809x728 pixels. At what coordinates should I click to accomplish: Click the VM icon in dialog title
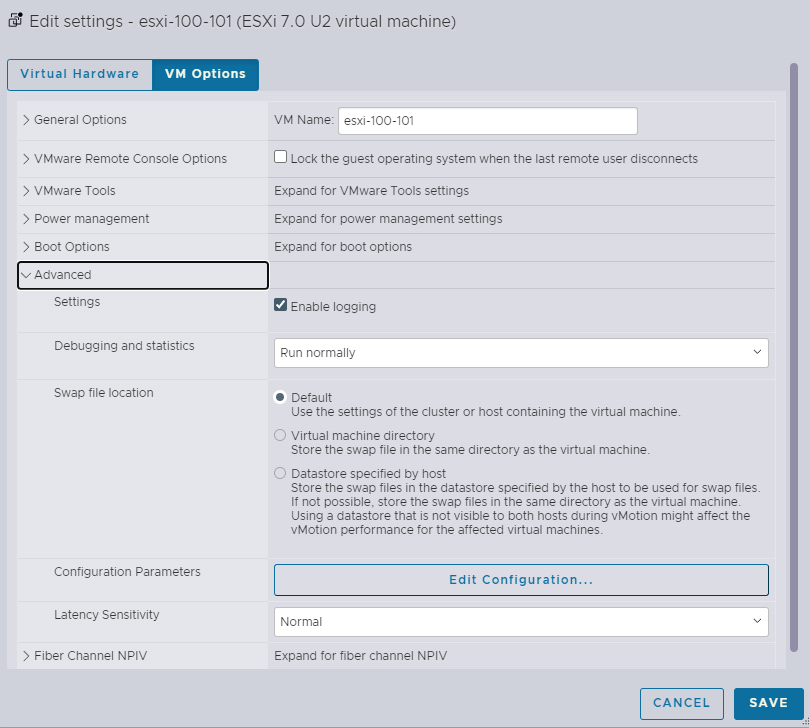tap(15, 19)
